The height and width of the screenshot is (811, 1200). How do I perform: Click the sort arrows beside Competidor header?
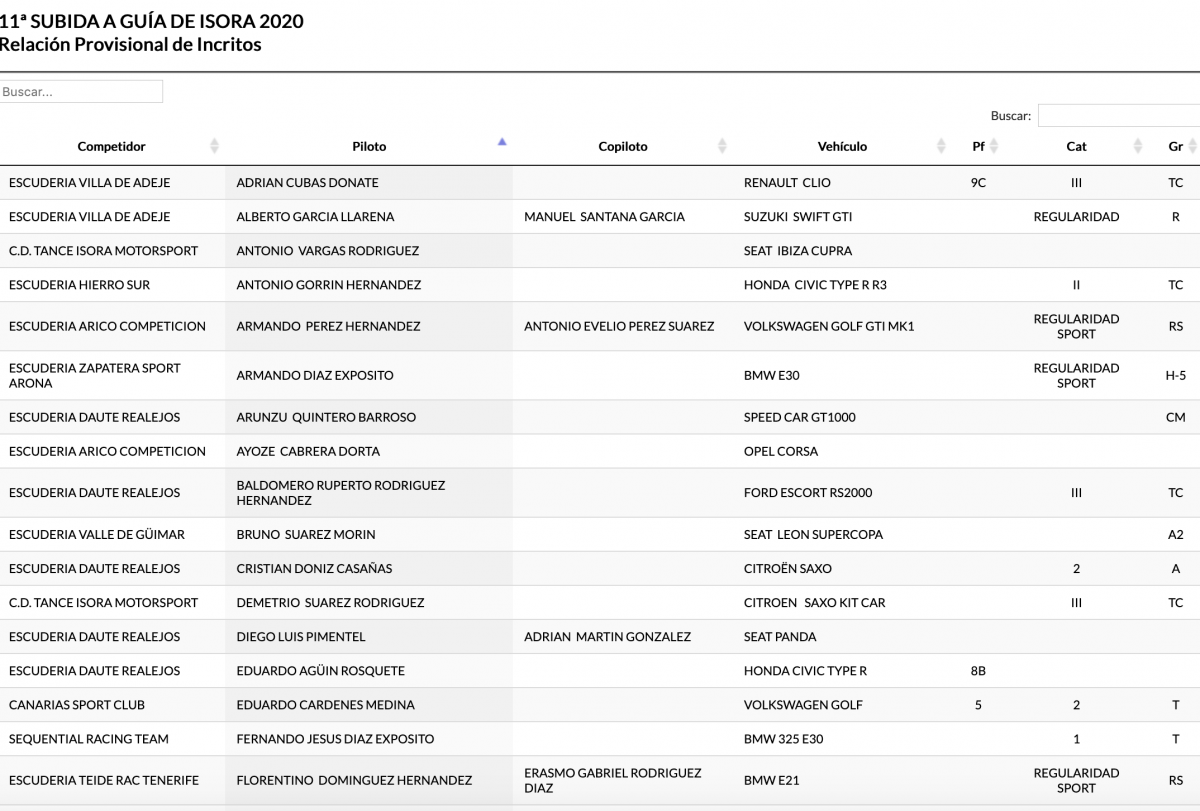pyautogui.click(x=214, y=147)
